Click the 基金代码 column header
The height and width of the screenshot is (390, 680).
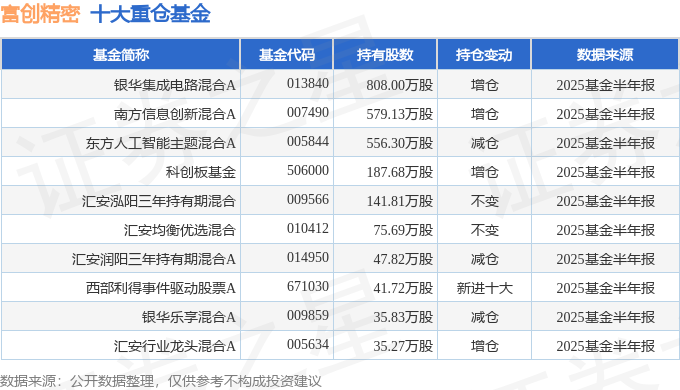(287, 55)
